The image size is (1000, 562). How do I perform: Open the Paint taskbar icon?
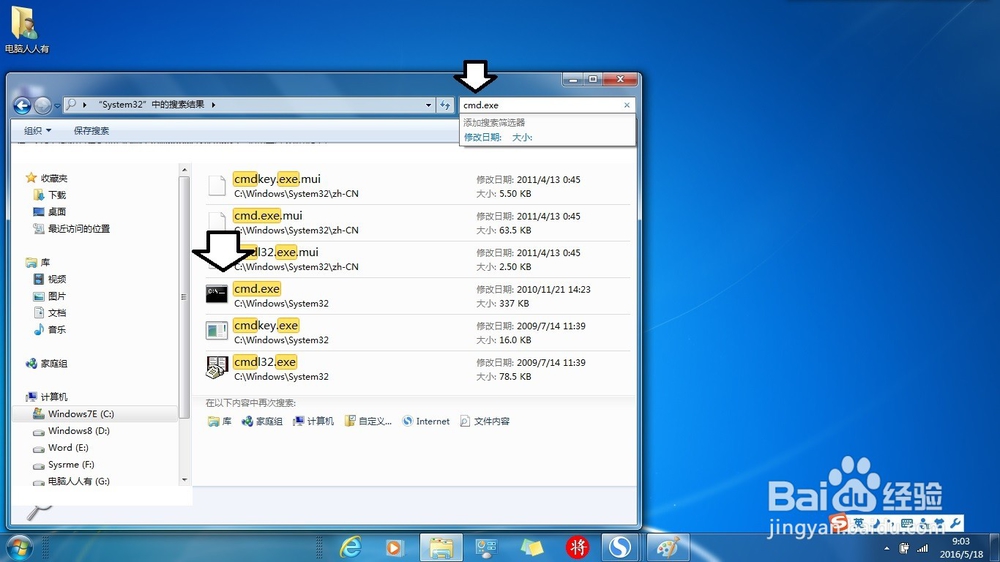pyautogui.click(x=668, y=547)
